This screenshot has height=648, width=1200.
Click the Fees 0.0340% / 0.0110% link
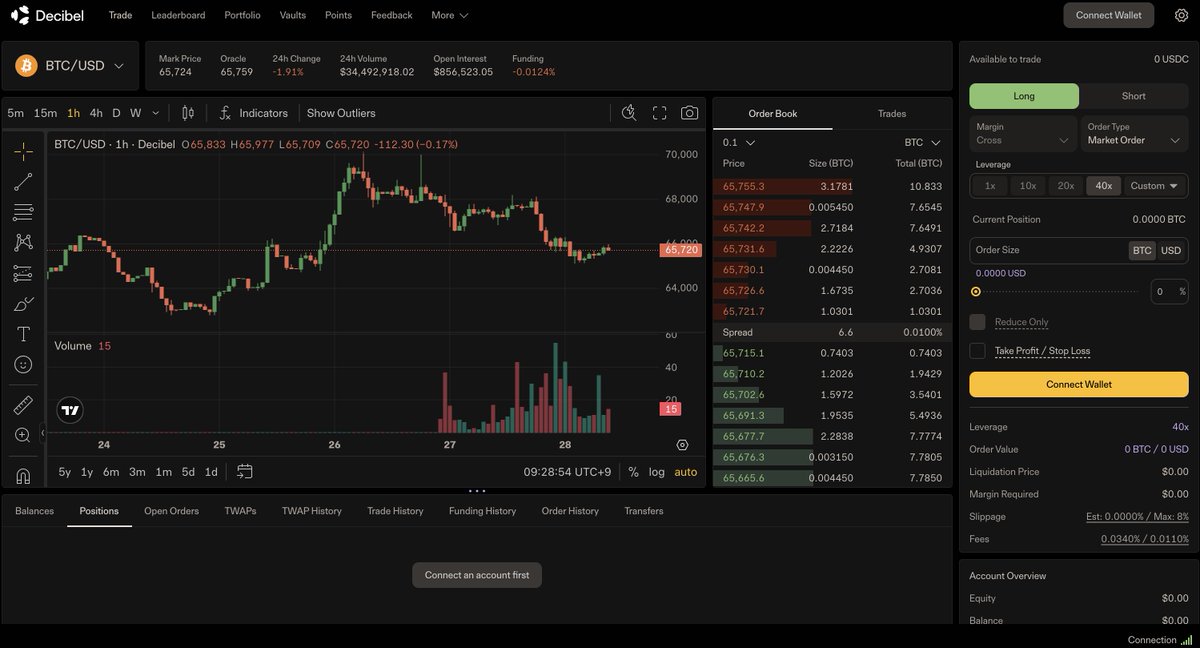[1145, 539]
